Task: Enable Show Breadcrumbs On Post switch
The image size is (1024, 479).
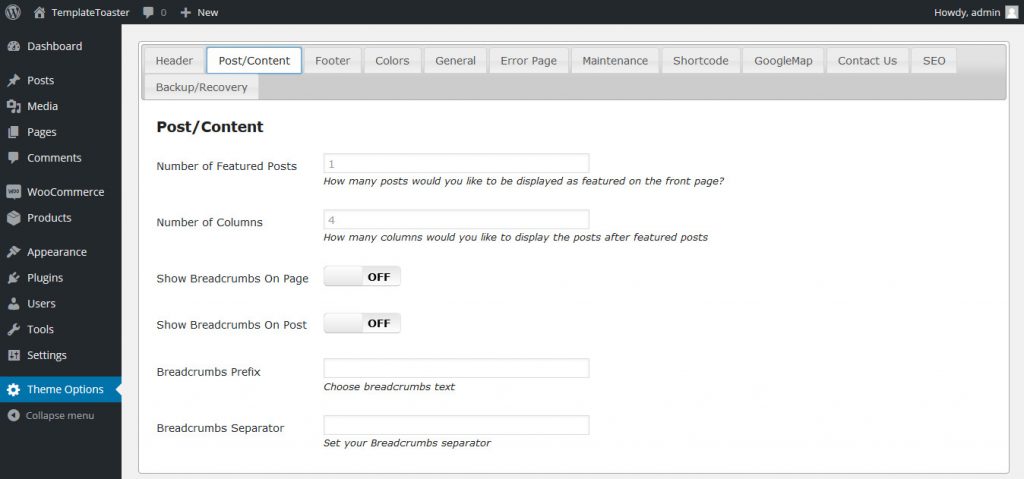Action: (x=362, y=323)
